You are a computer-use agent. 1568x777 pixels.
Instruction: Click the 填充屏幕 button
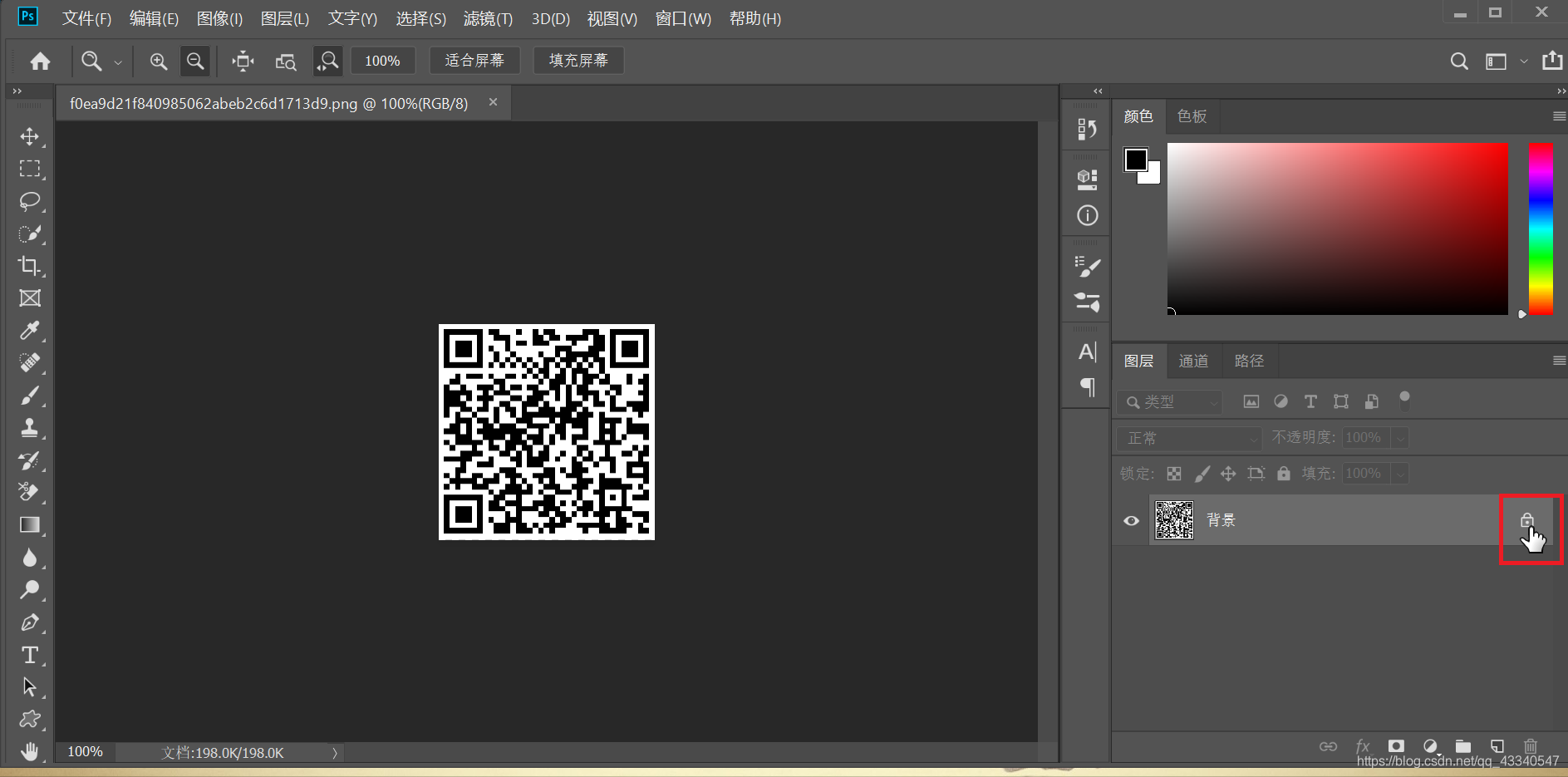point(578,61)
